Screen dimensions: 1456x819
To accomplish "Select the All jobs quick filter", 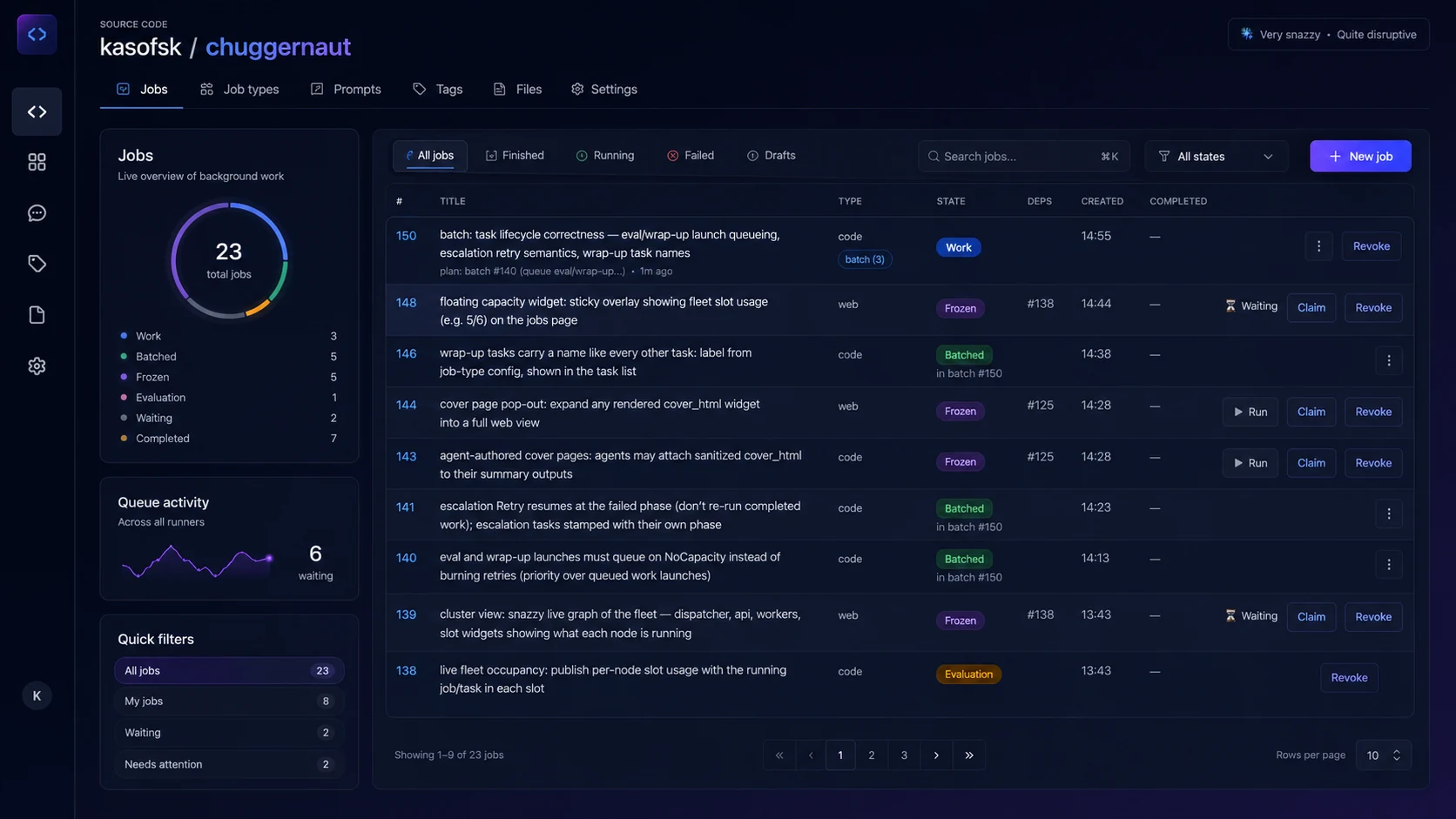I will click(x=229, y=671).
